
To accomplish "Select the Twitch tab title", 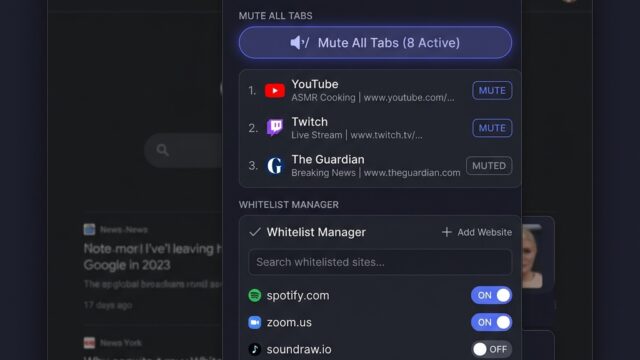I will pos(309,122).
